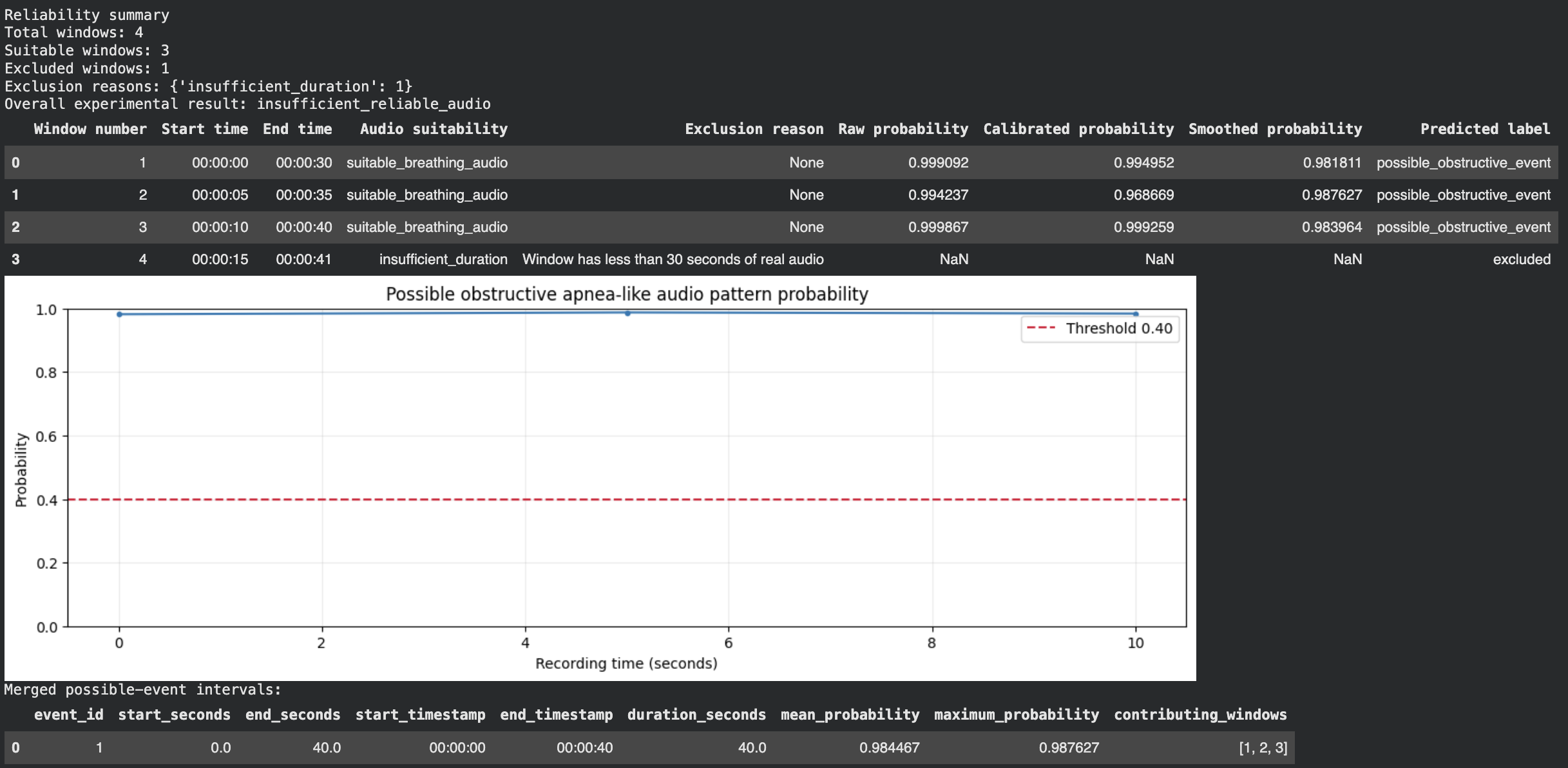Click the 'insufficient_duration' suitability cell
Image resolution: width=1568 pixels, height=768 pixels.
[x=443, y=259]
